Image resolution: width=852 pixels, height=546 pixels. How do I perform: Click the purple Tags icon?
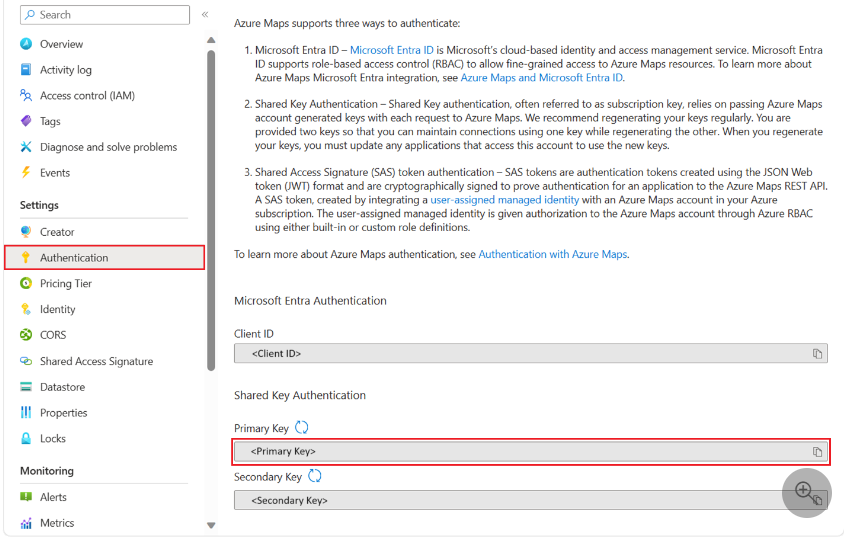(x=26, y=121)
